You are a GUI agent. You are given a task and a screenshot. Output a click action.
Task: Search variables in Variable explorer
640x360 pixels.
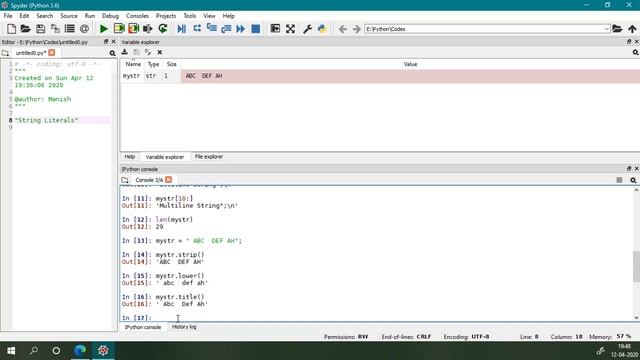(x=636, y=52)
